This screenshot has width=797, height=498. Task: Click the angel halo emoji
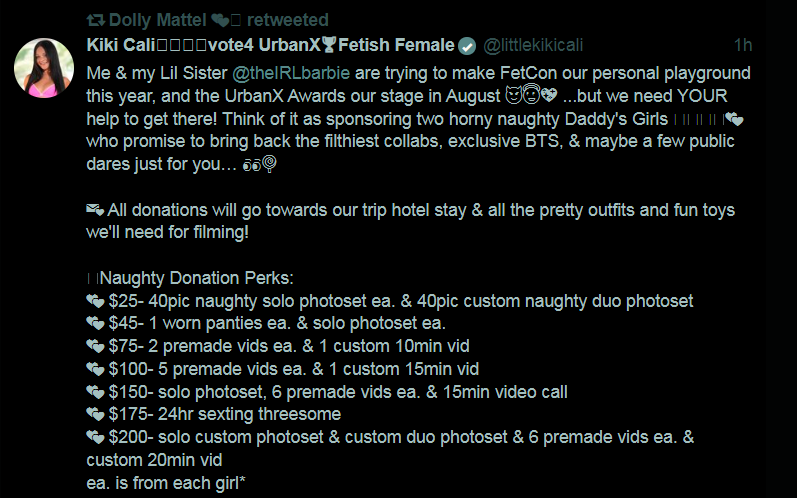(531, 95)
